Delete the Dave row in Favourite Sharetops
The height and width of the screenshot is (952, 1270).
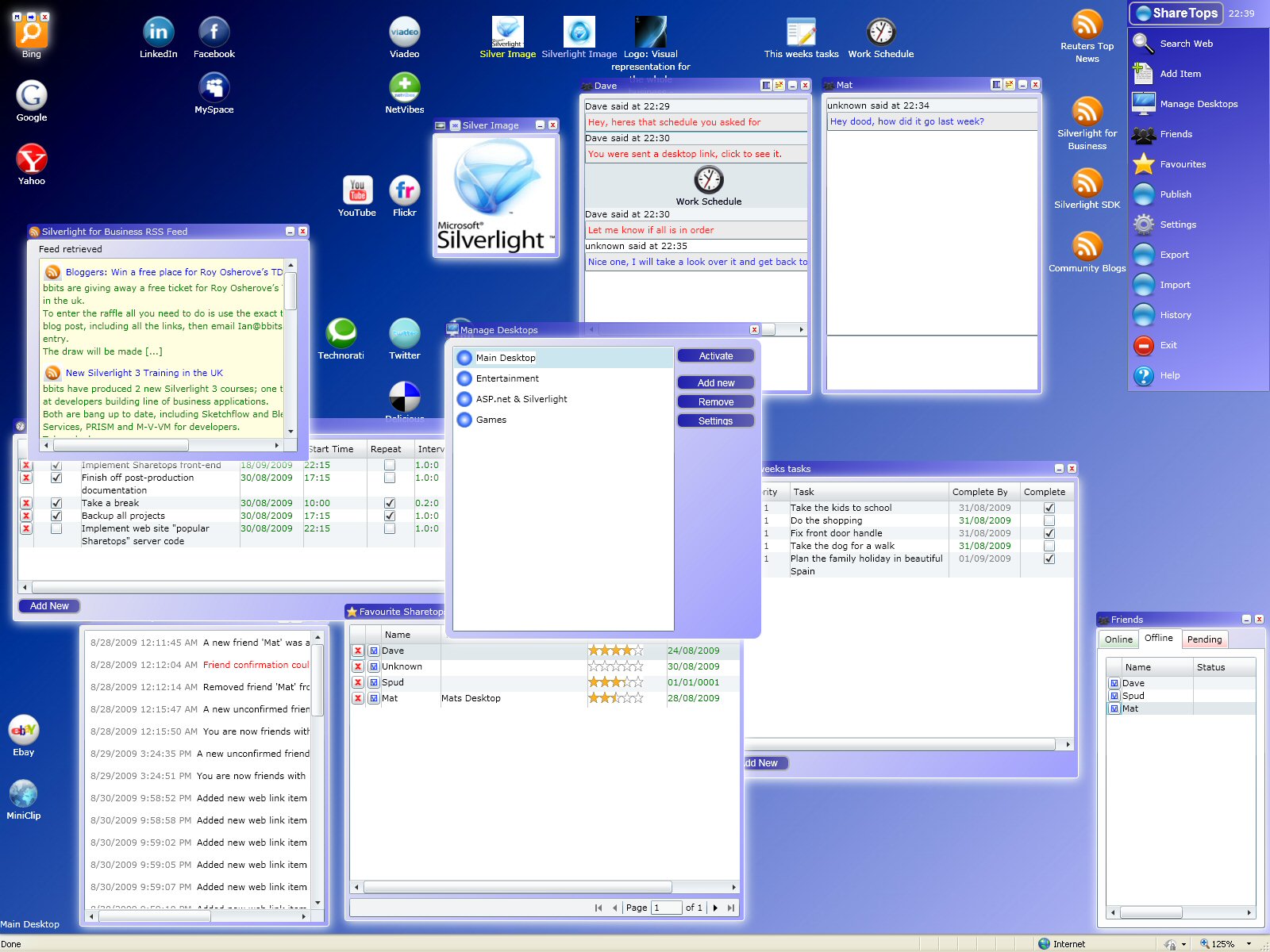358,651
